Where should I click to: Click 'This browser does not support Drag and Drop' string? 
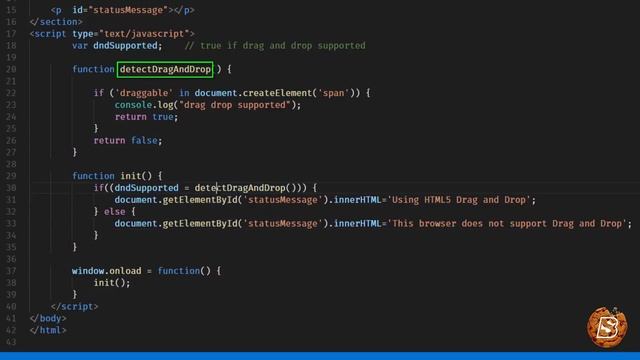[x=507, y=223]
